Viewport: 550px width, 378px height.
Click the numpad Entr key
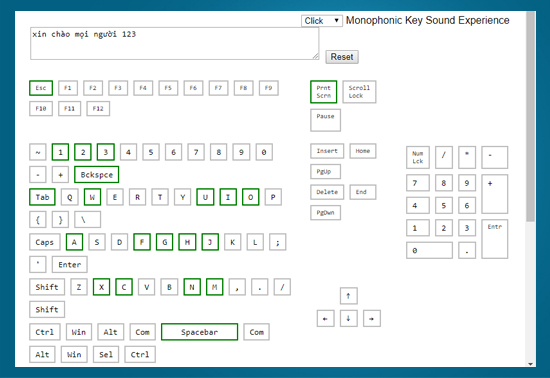click(x=495, y=239)
